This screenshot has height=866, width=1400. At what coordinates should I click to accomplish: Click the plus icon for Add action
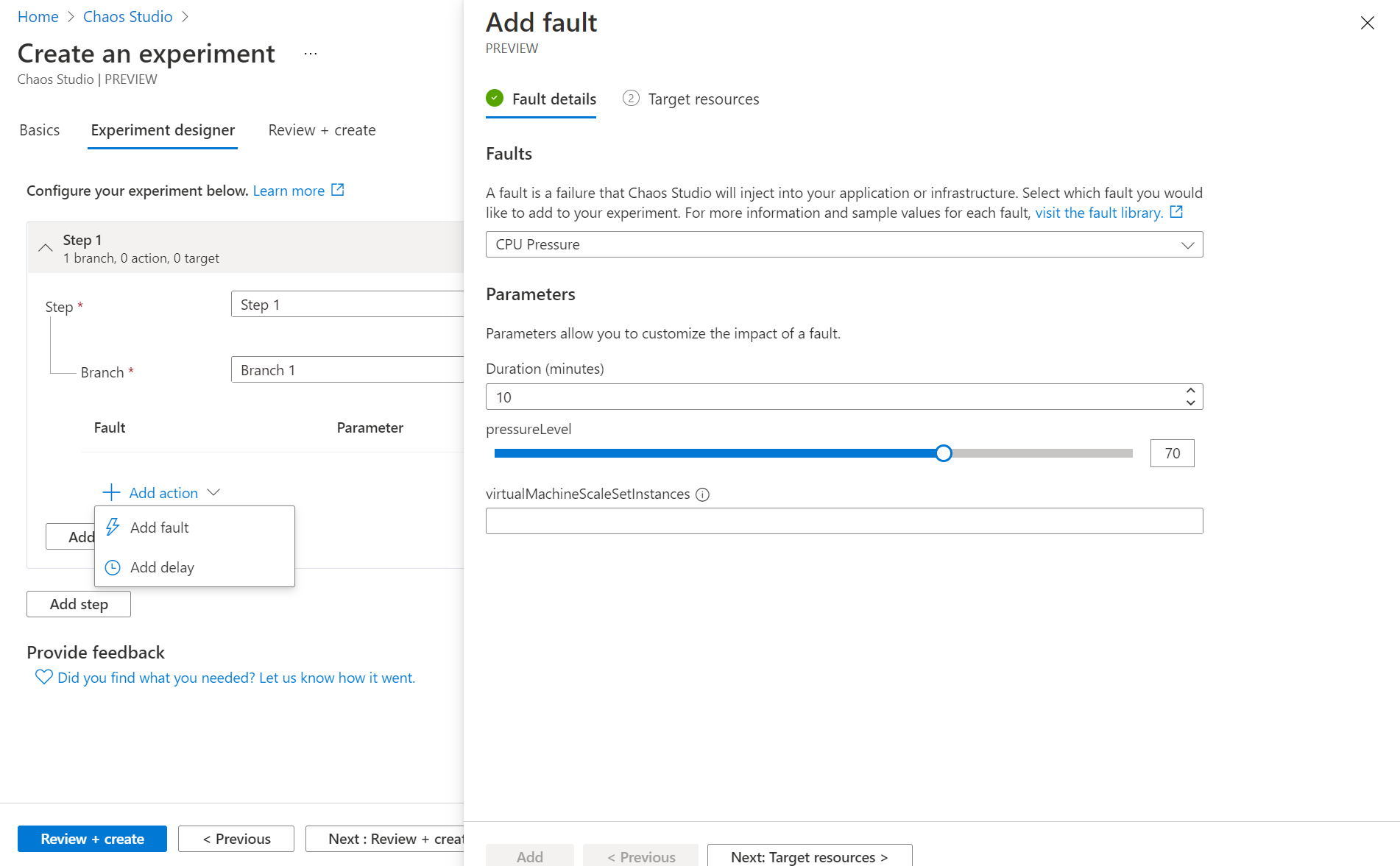[x=111, y=492]
